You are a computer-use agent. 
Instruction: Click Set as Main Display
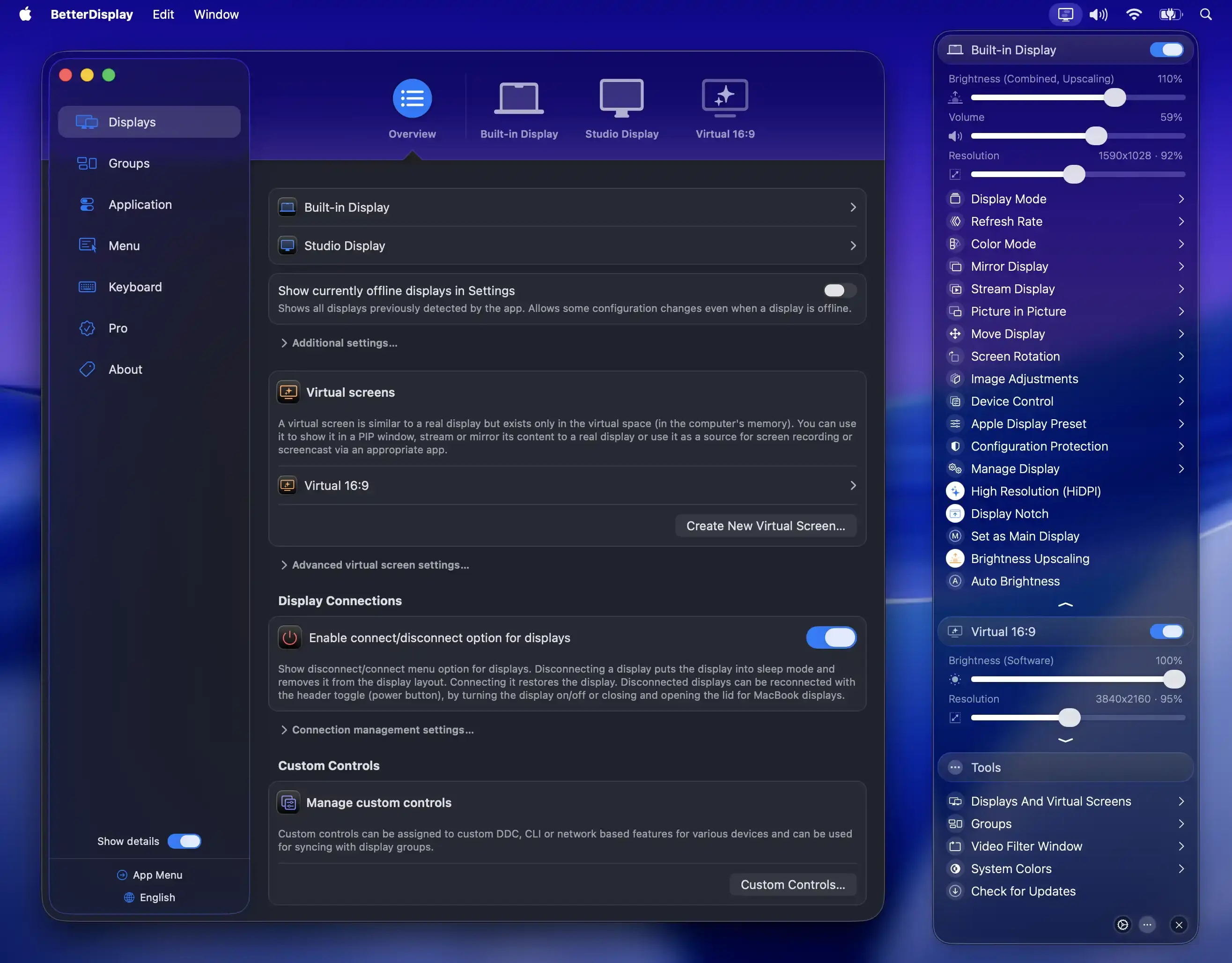[x=1066, y=536]
